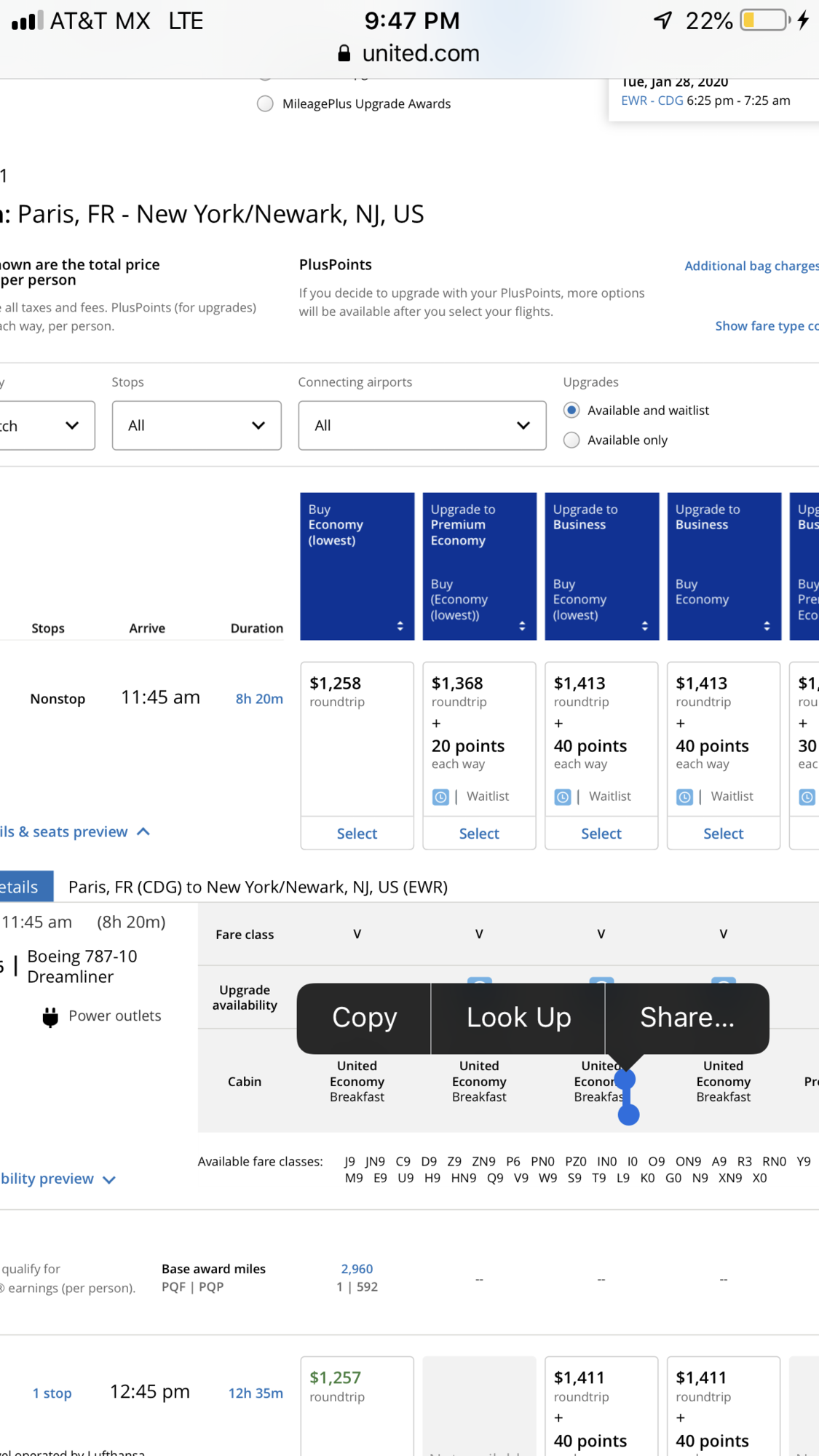Open the Stops filter dropdown
Viewport: 819px width, 1456px height.
tap(197, 426)
